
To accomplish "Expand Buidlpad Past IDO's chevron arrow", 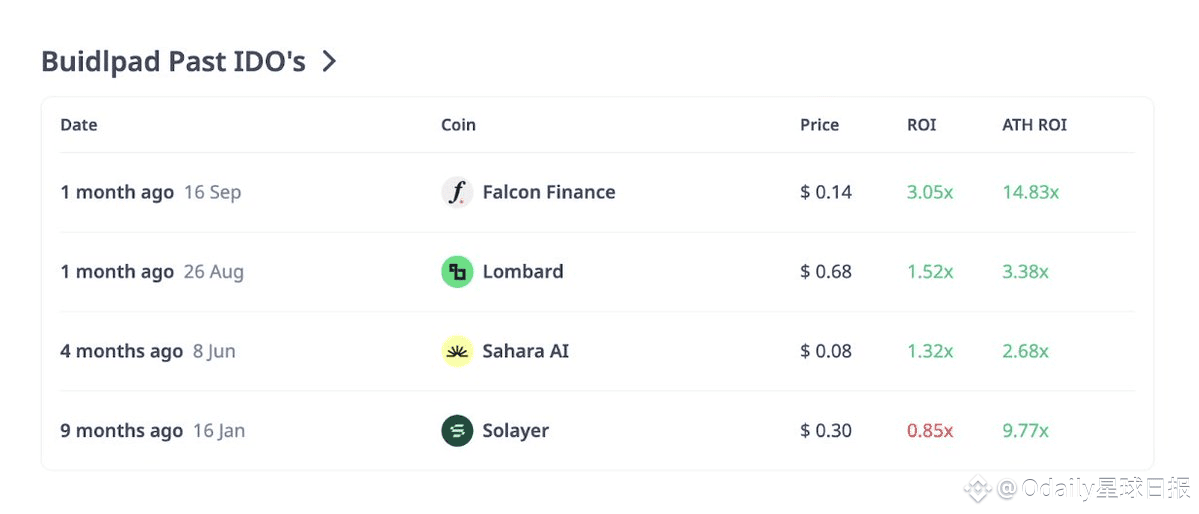I will point(329,62).
